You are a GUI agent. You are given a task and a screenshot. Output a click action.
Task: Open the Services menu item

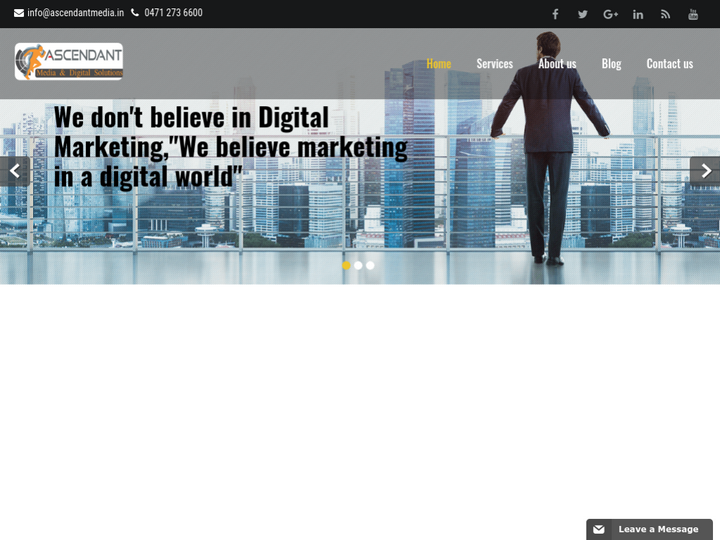coord(494,63)
